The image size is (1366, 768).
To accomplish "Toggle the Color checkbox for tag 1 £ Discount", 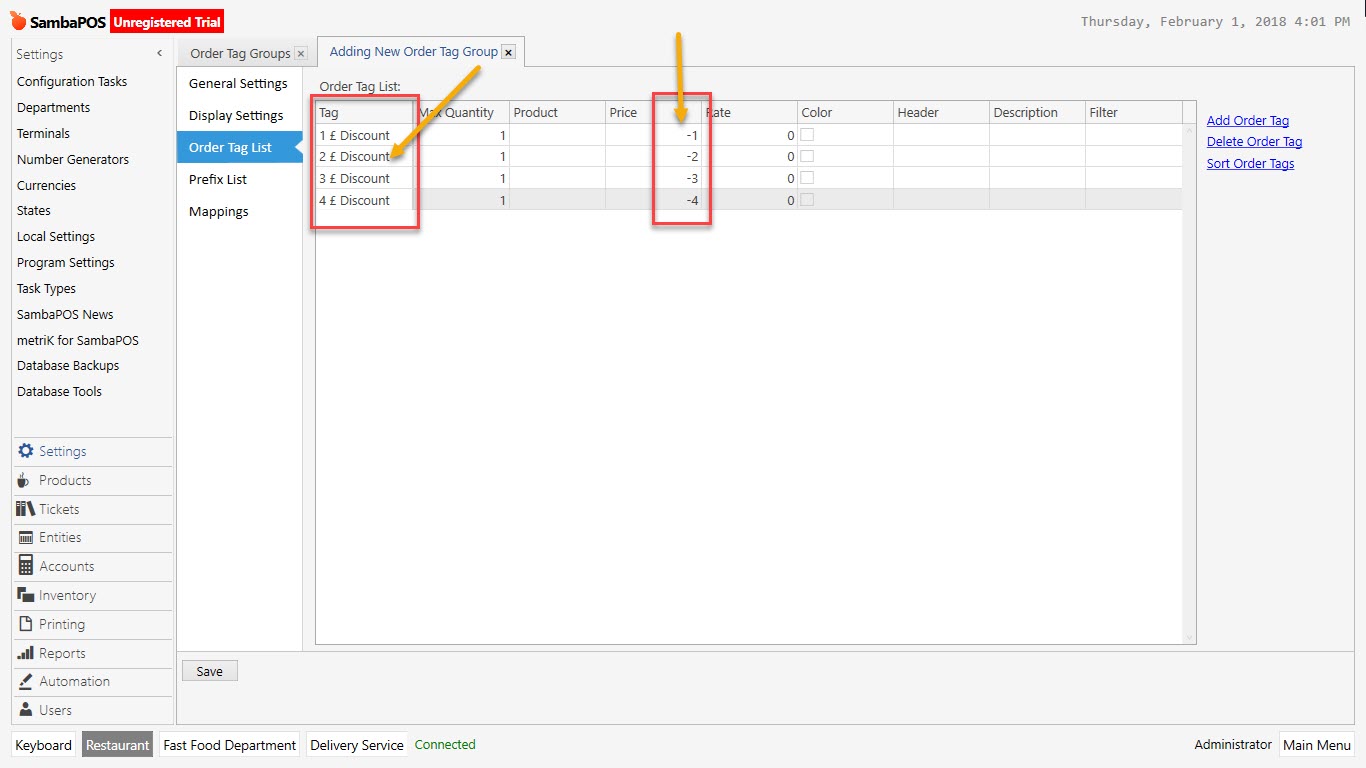I will point(807,135).
